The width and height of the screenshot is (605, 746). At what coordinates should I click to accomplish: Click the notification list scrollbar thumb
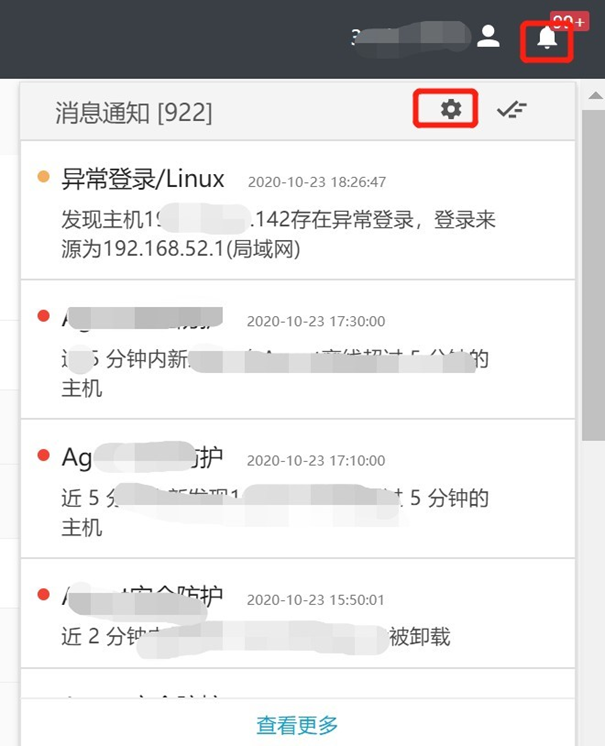pyautogui.click(x=594, y=275)
